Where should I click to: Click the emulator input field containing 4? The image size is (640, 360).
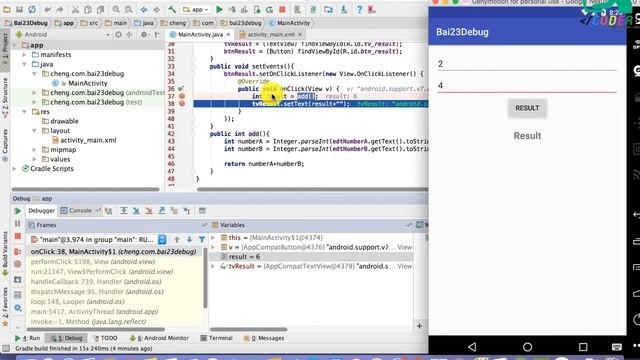coord(527,85)
